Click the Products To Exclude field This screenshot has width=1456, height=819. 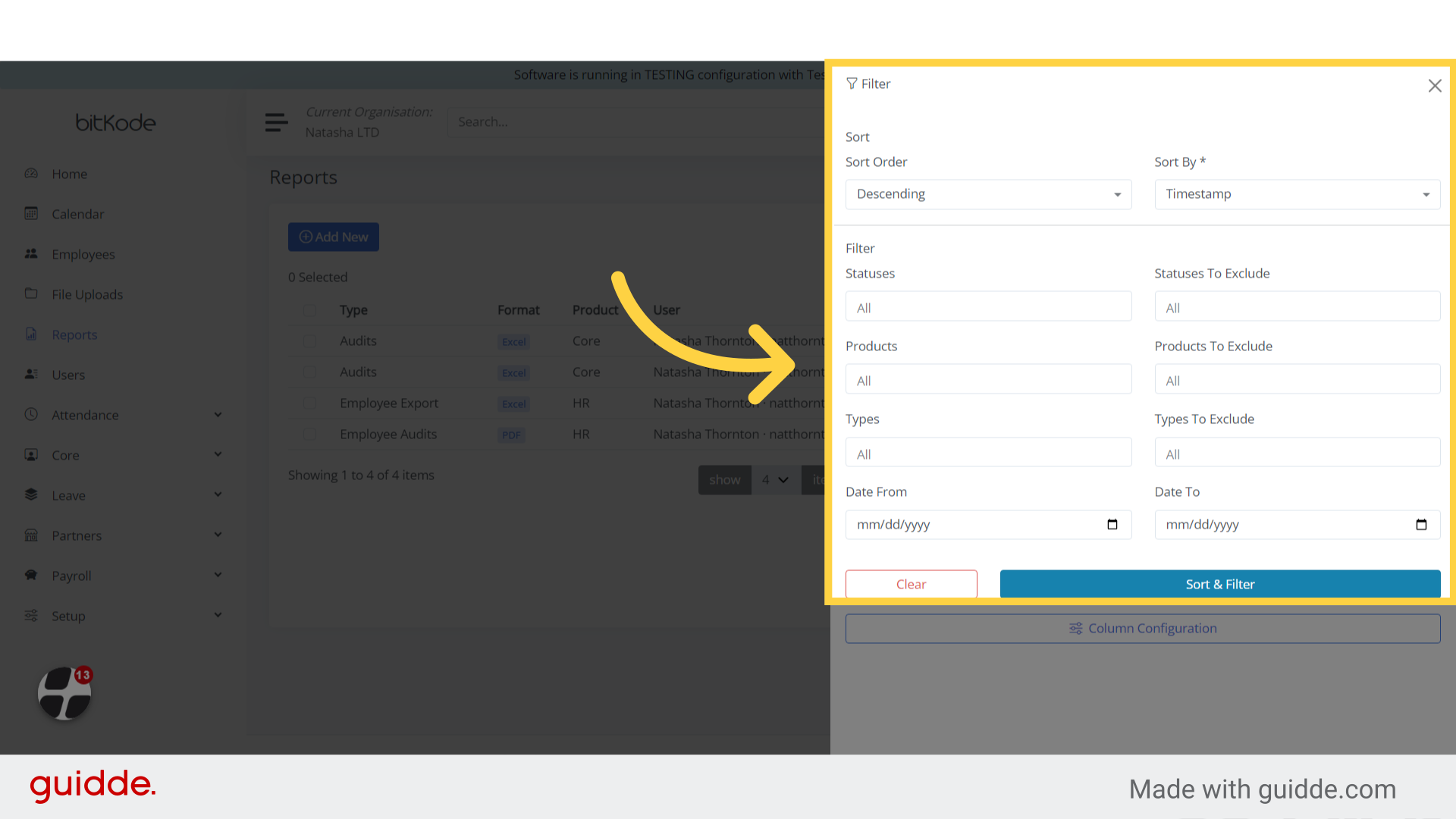[1297, 380]
